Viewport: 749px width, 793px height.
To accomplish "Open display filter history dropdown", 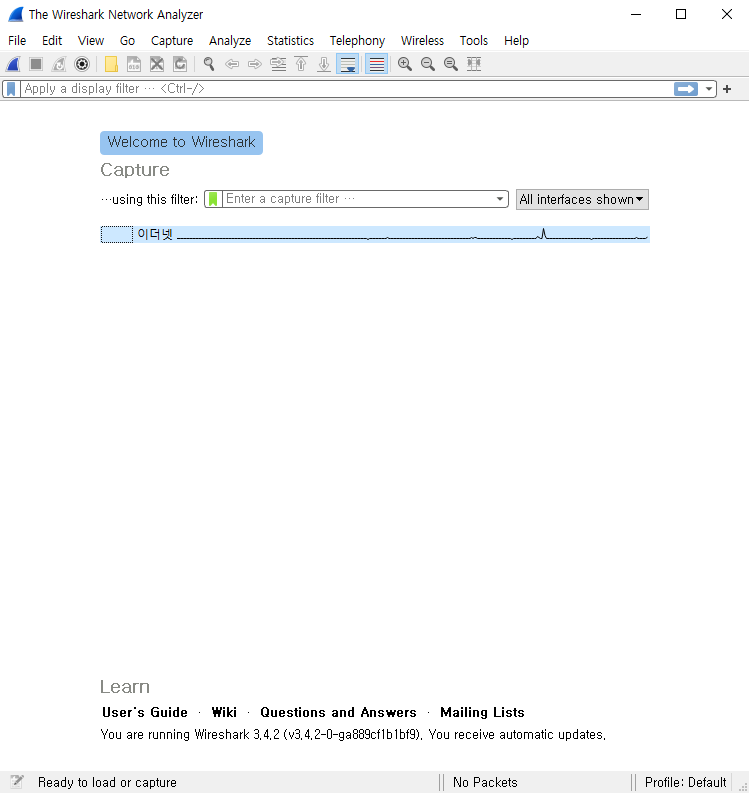I will pos(709,89).
